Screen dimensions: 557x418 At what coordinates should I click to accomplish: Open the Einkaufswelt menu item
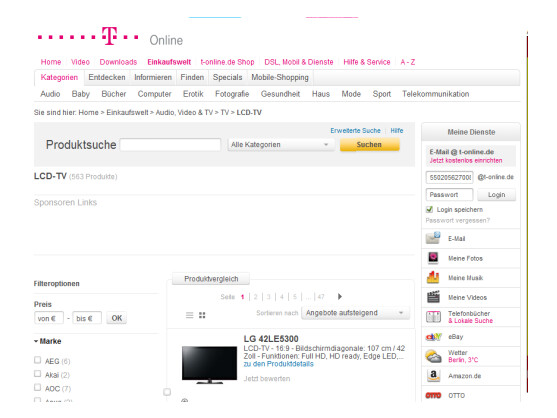(169, 62)
